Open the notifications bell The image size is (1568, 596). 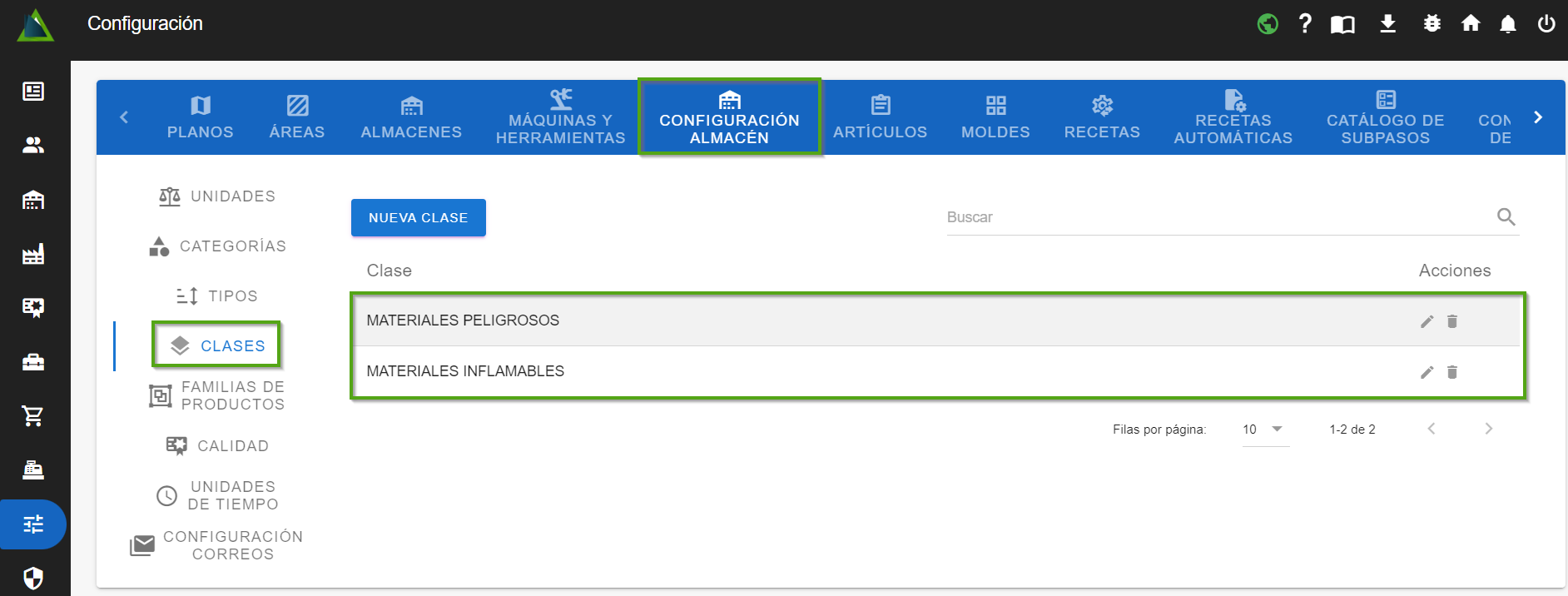tap(1507, 23)
